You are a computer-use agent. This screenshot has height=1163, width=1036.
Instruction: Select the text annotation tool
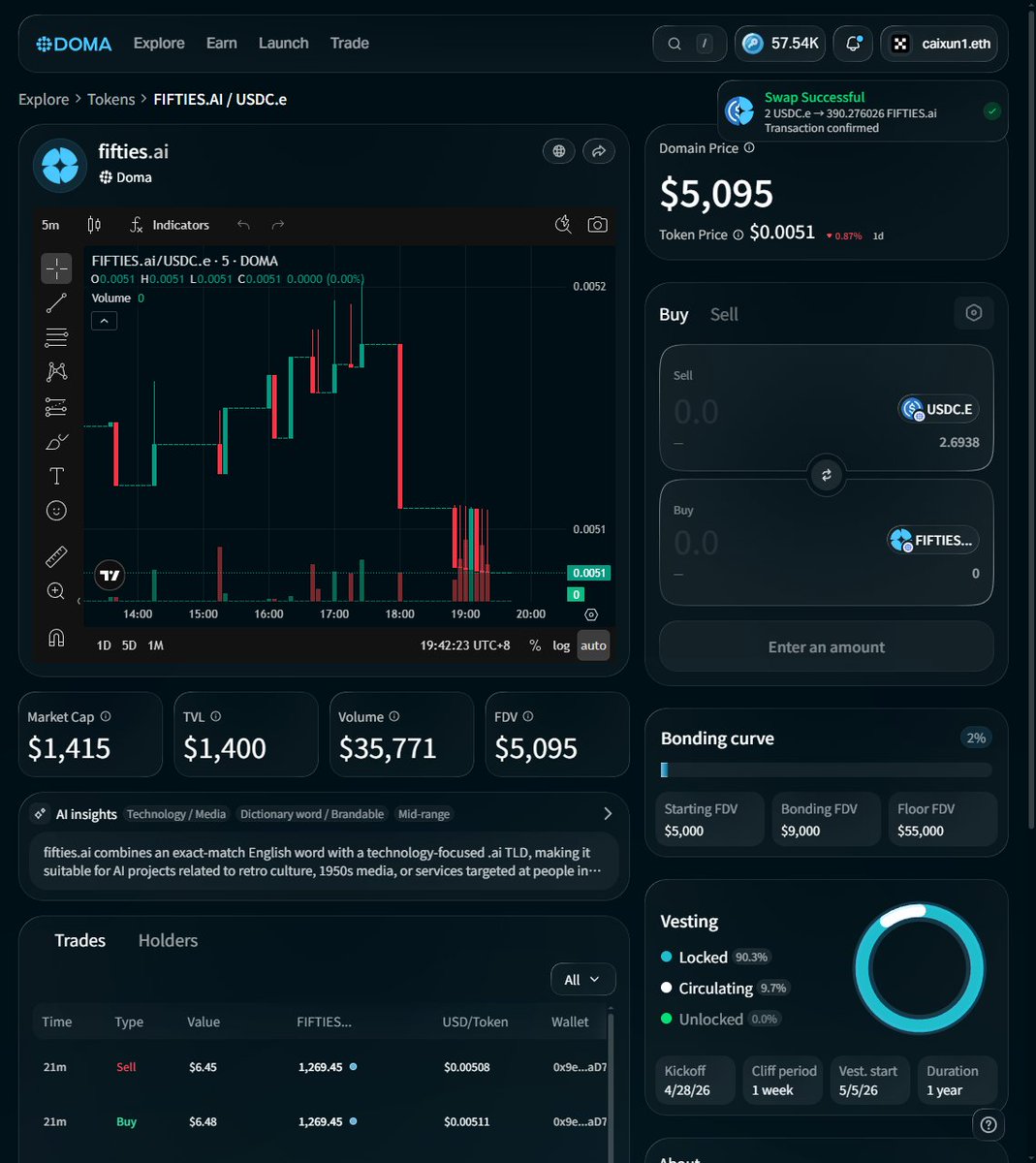(56, 476)
